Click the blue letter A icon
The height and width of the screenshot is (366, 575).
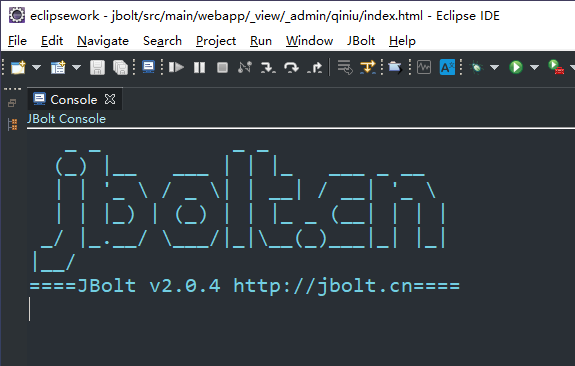point(447,67)
